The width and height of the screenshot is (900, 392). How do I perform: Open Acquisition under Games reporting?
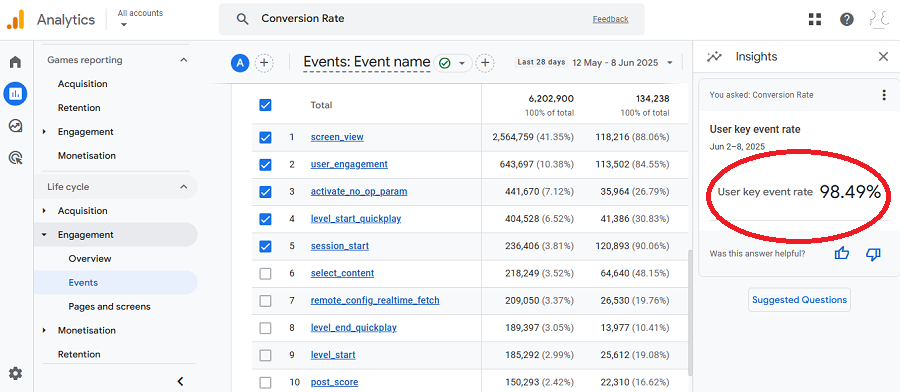(x=83, y=84)
